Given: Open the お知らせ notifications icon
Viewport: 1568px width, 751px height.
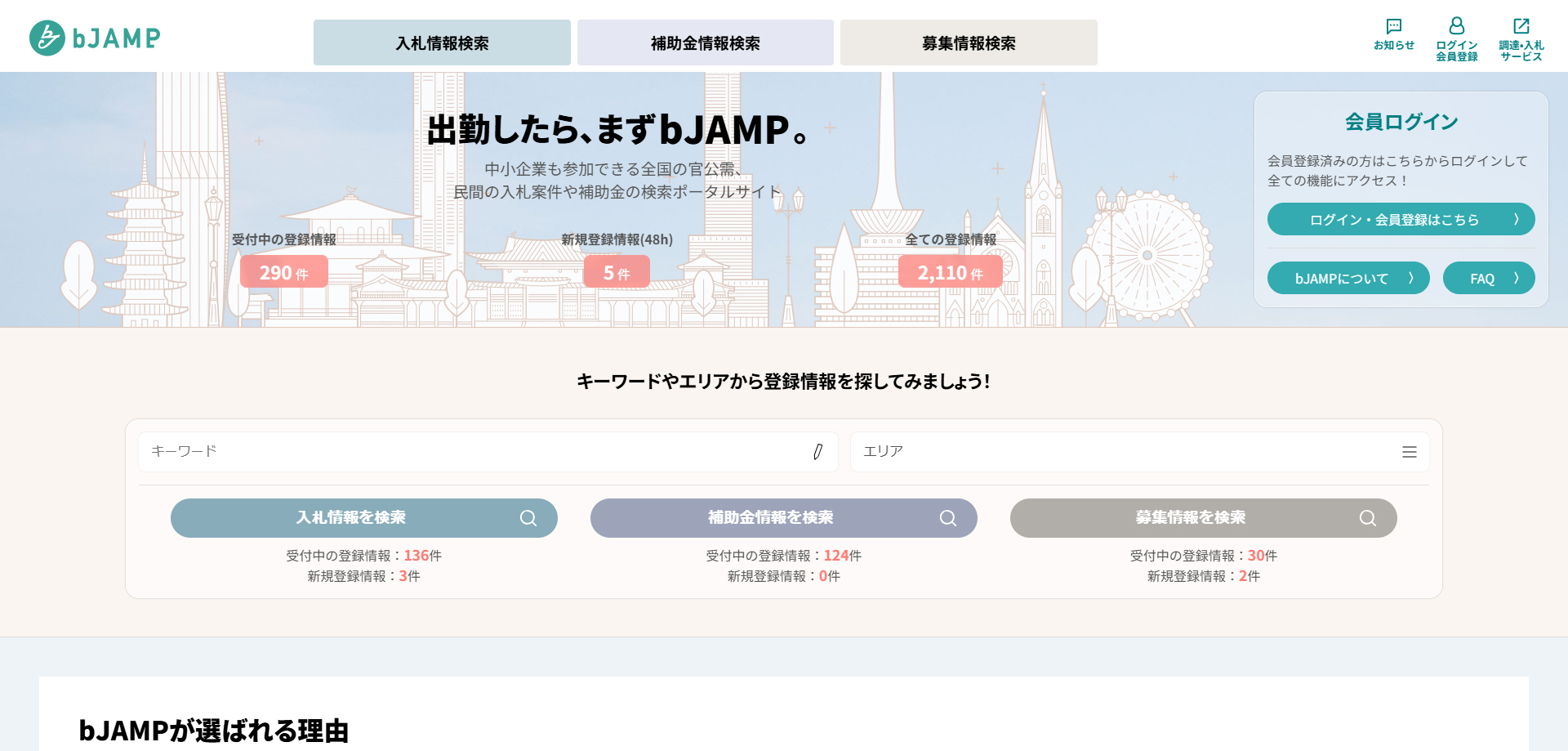Looking at the screenshot, I should [x=1393, y=35].
